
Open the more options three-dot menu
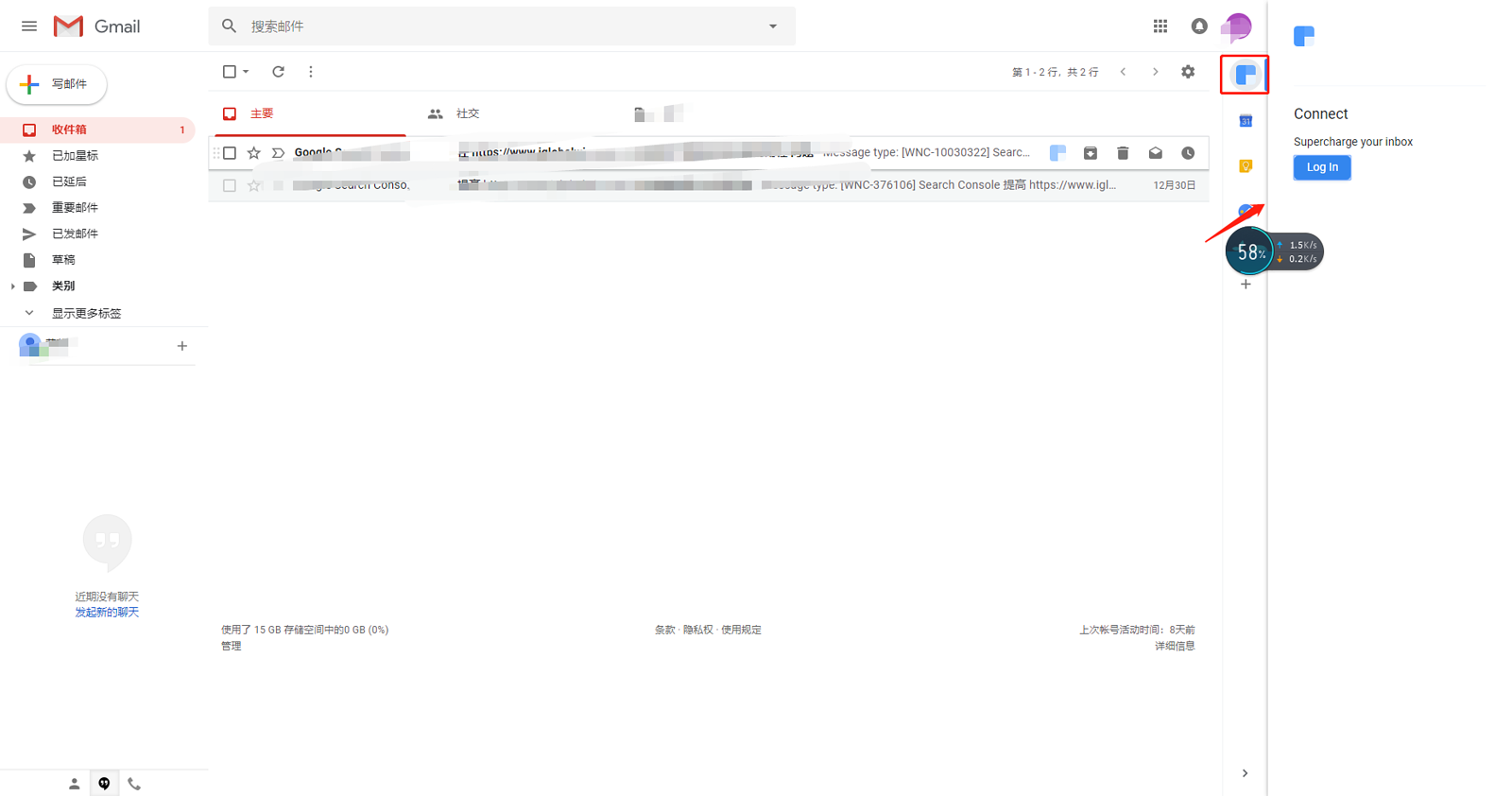(x=311, y=72)
